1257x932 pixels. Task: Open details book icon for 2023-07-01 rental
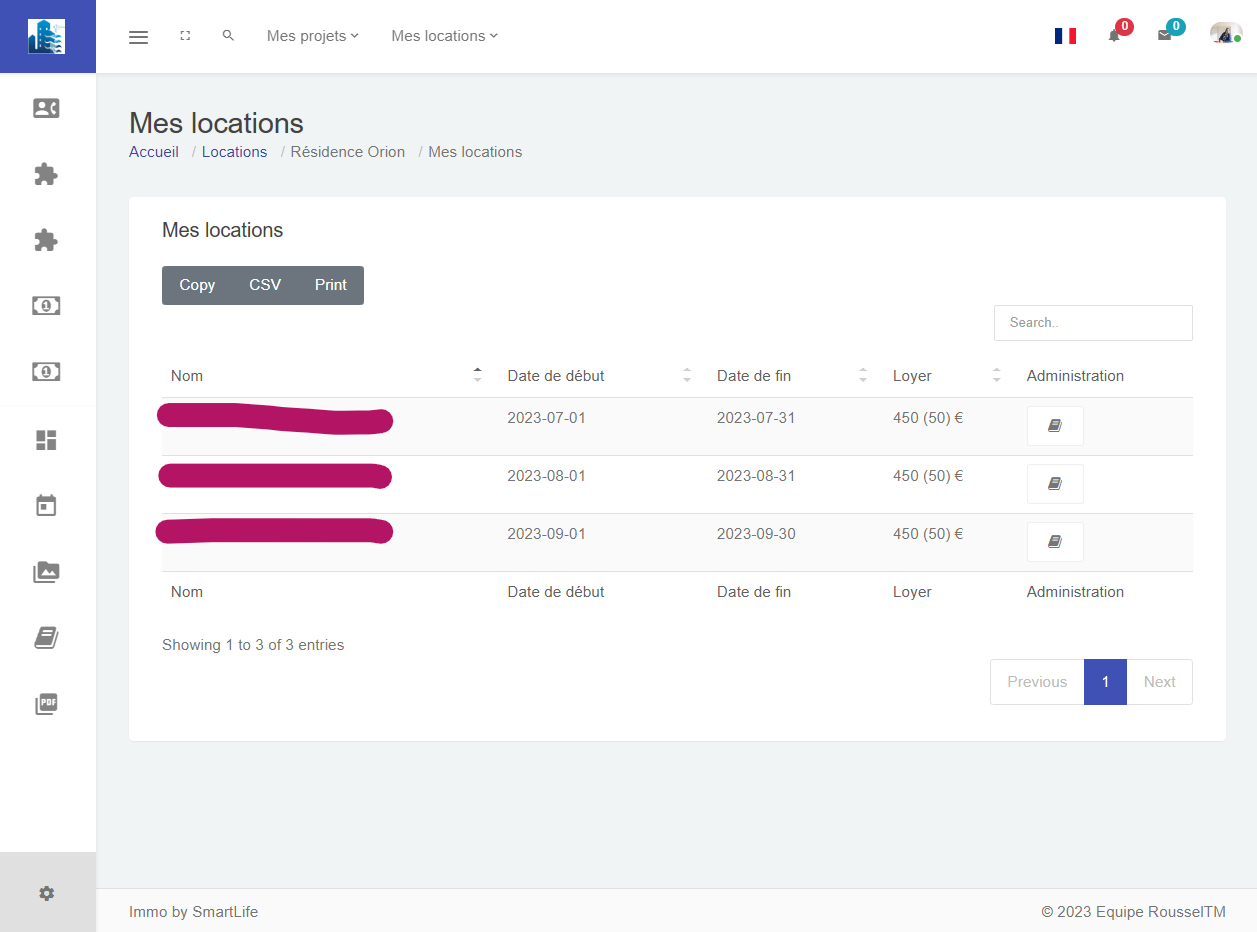1054,426
